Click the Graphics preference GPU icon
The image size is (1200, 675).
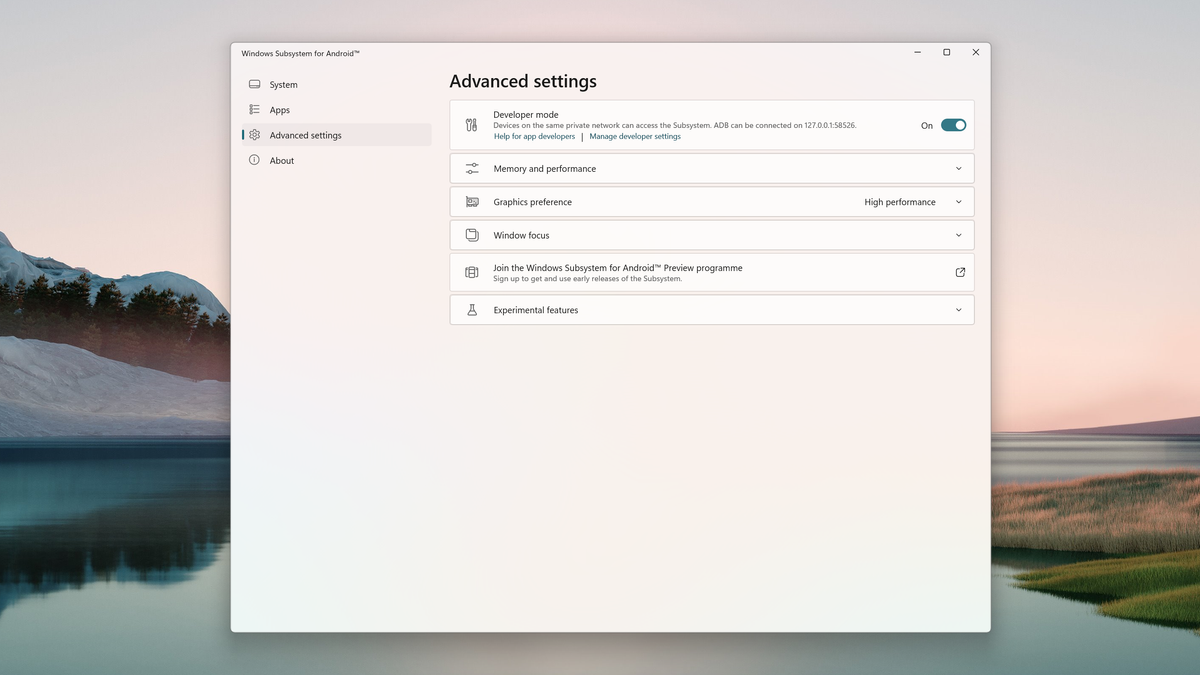pos(471,201)
